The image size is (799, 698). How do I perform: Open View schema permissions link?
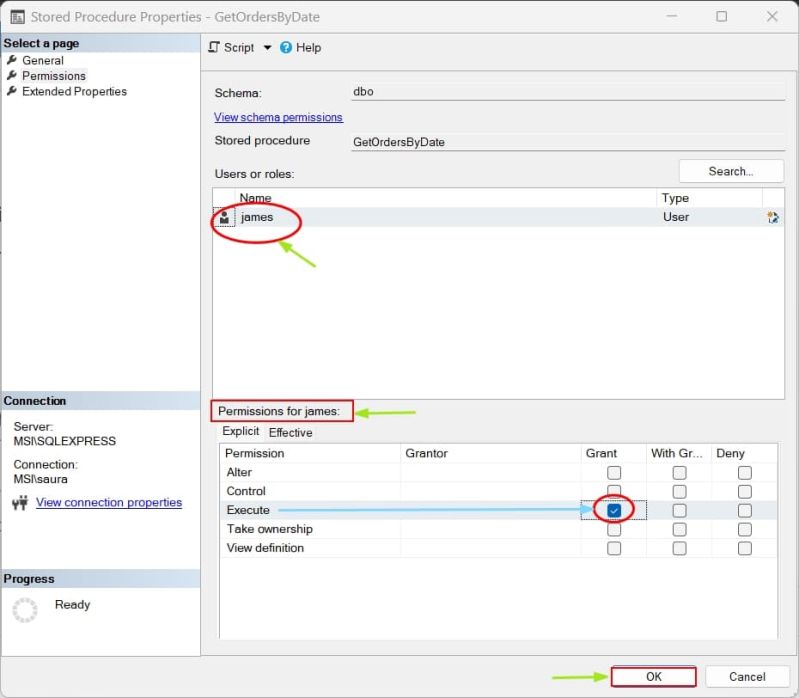coord(278,117)
